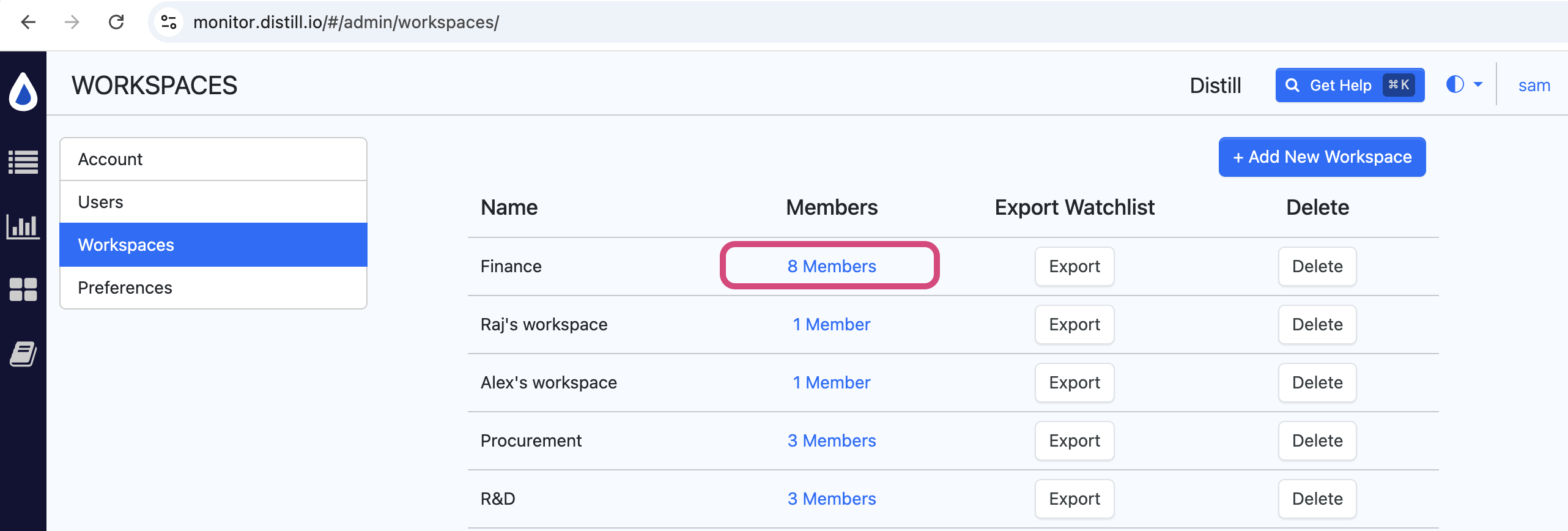Open Finance 8 Members link
Screen dimensions: 1568x531
(x=832, y=266)
